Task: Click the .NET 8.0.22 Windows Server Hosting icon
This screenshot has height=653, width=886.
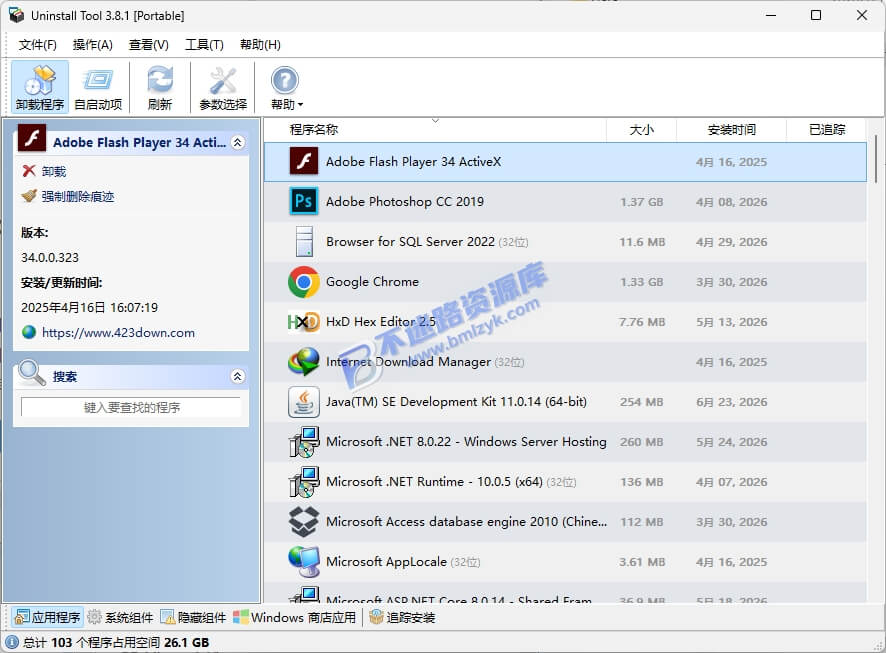Action: pyautogui.click(x=304, y=442)
